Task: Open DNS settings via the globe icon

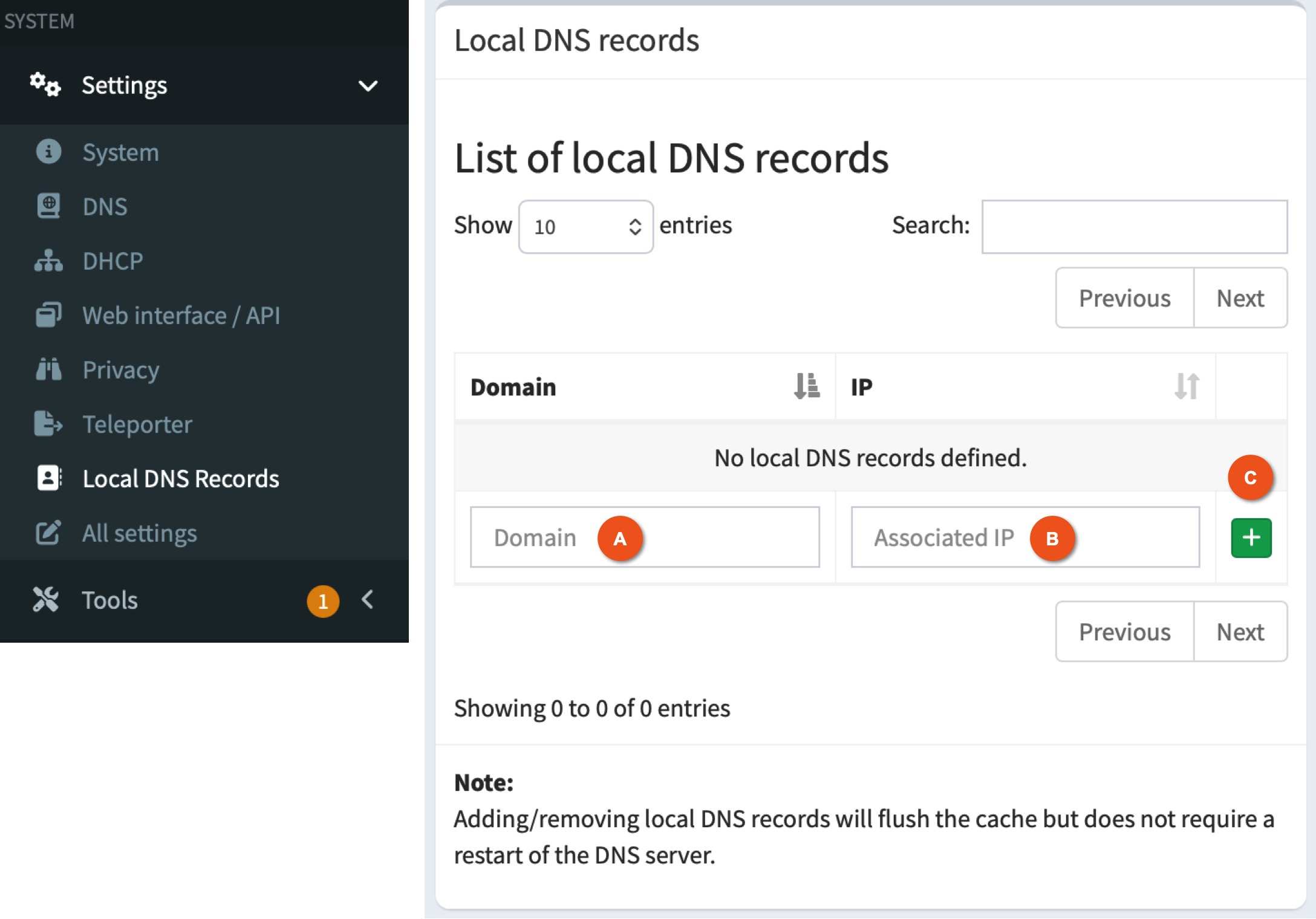Action: [49, 206]
